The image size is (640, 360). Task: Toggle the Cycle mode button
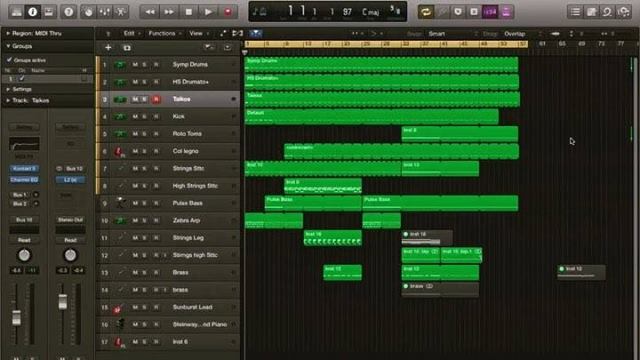tap(426, 12)
